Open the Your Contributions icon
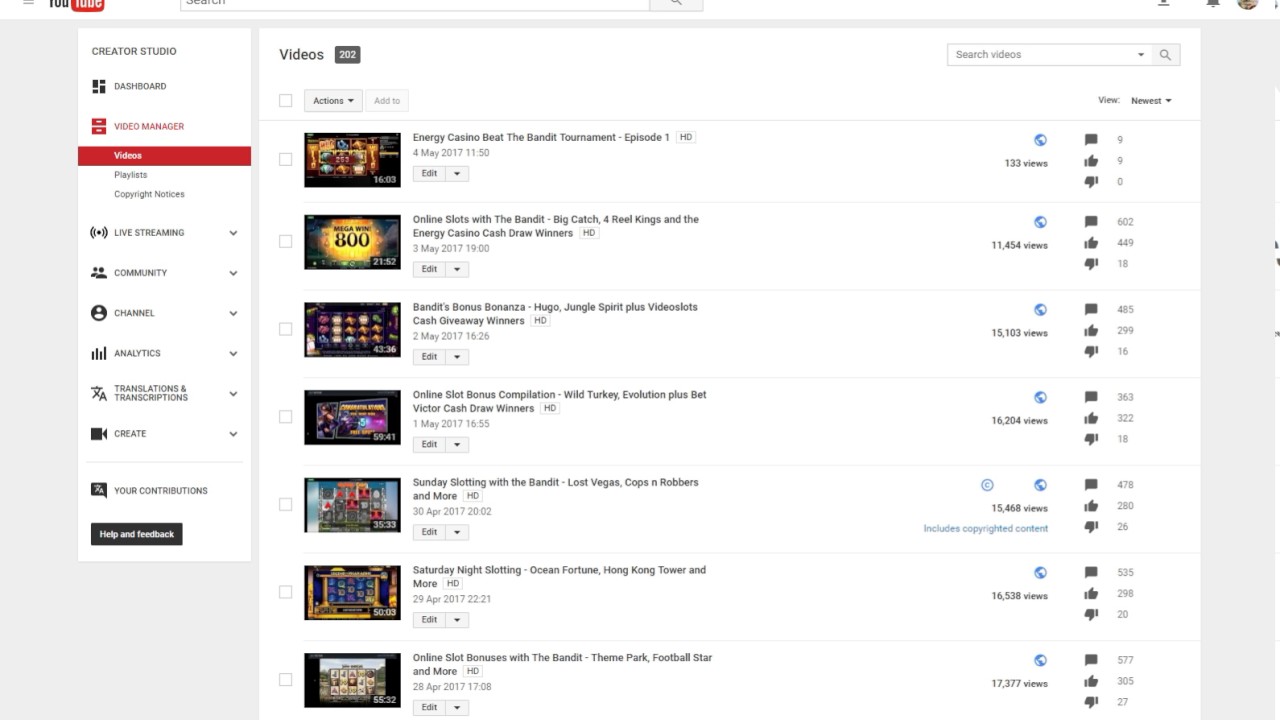 coord(99,490)
